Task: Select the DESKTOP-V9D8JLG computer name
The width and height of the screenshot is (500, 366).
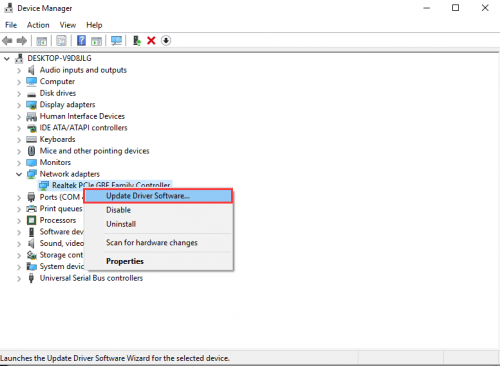Action: pyautogui.click(x=59, y=58)
